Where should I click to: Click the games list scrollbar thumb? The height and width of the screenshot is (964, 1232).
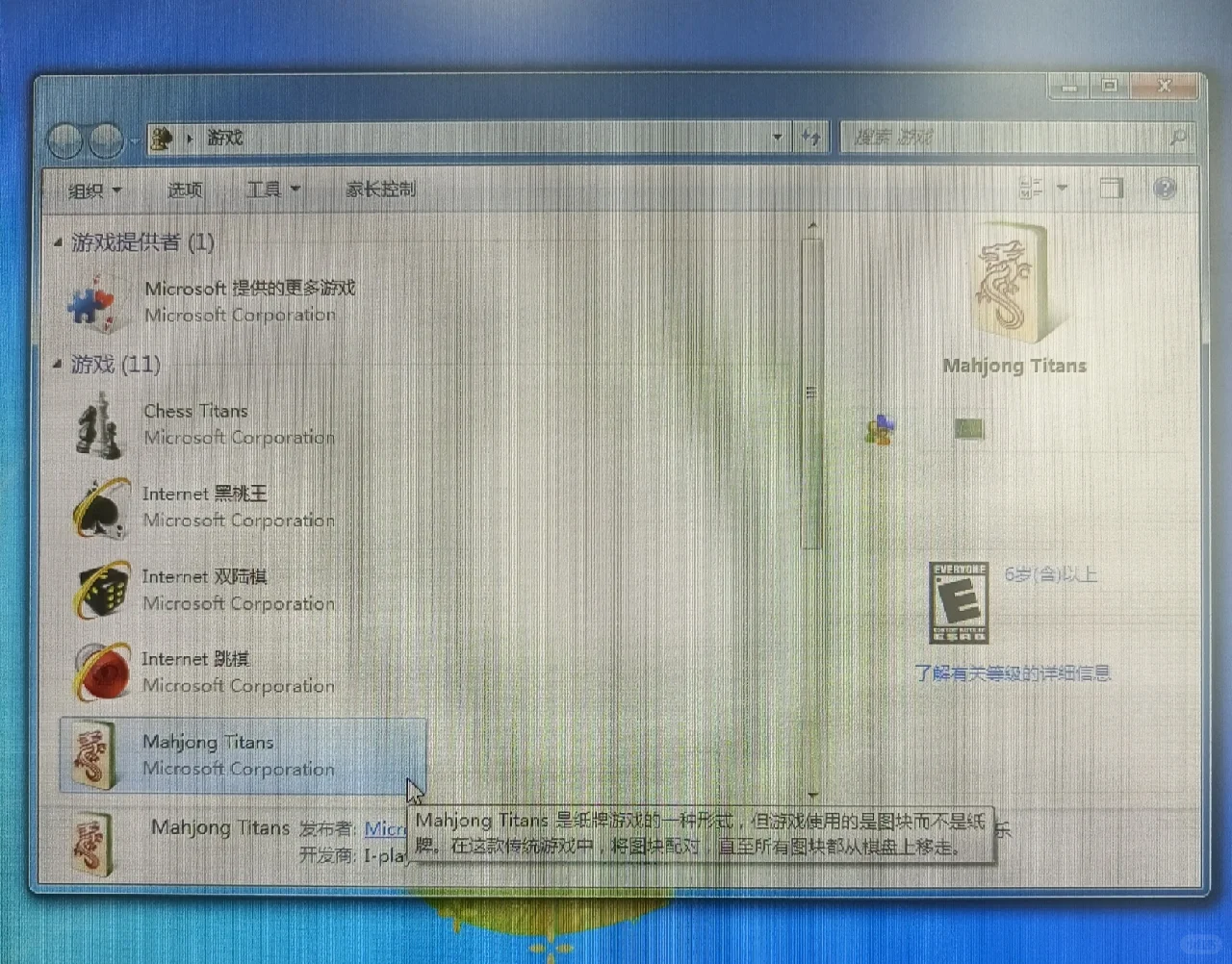tap(811, 393)
